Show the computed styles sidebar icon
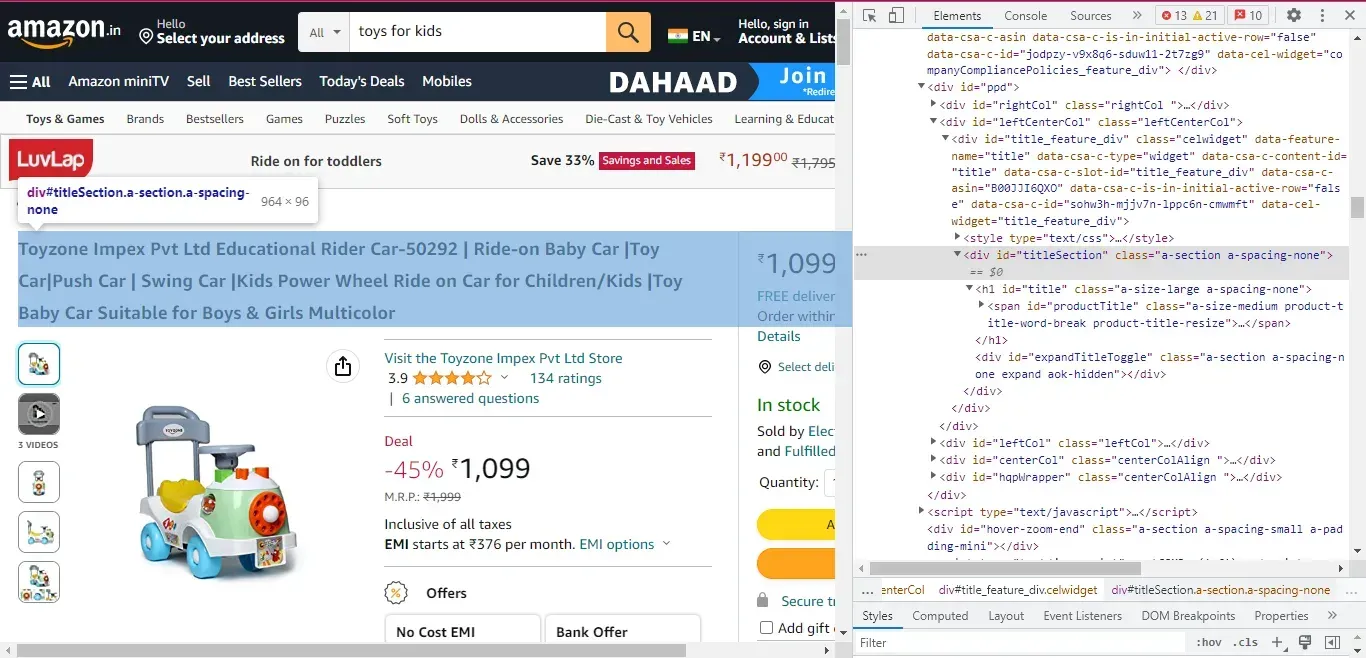Viewport: 1366px width, 658px height. (1332, 642)
